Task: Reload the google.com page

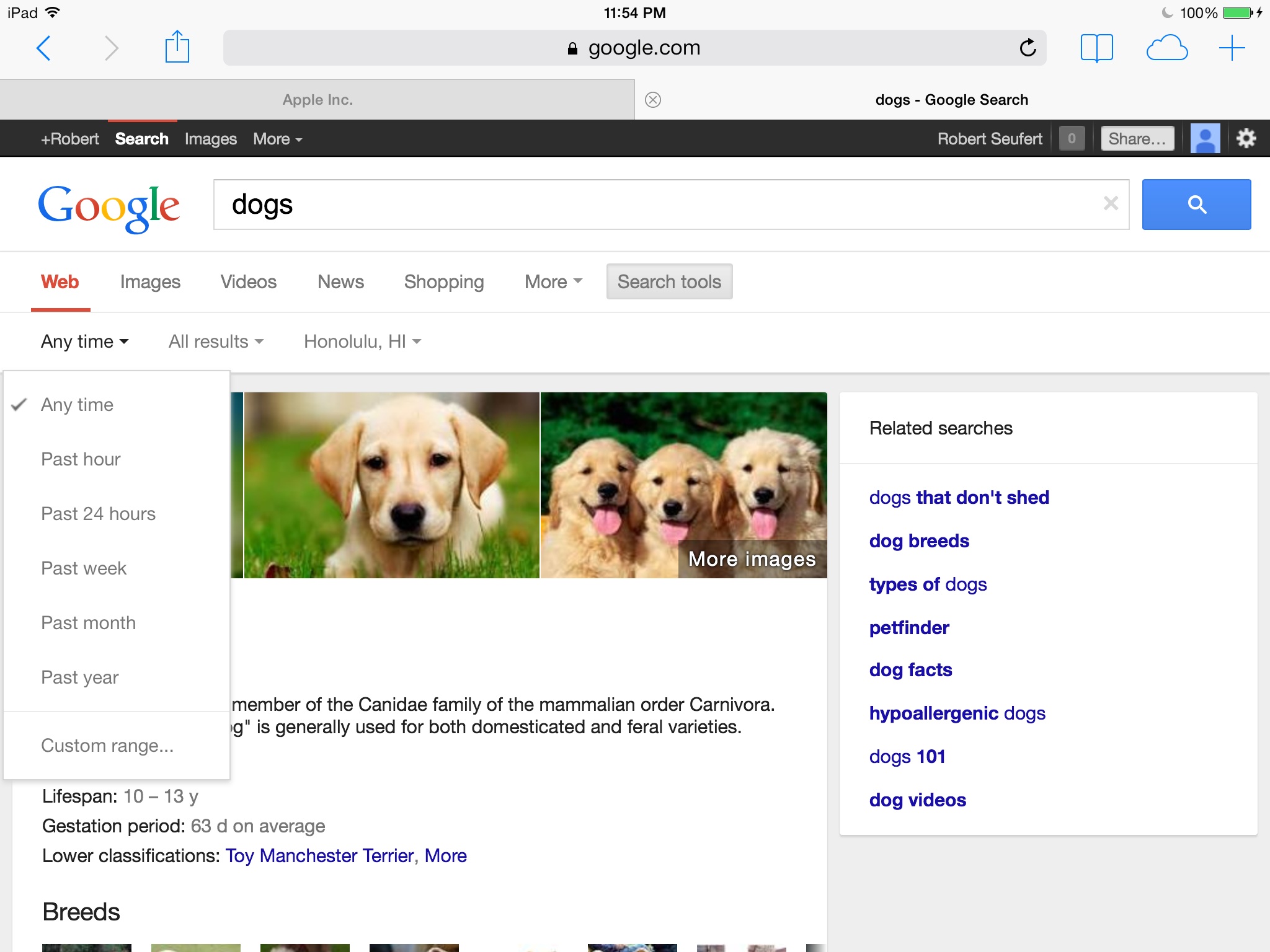Action: (1028, 48)
